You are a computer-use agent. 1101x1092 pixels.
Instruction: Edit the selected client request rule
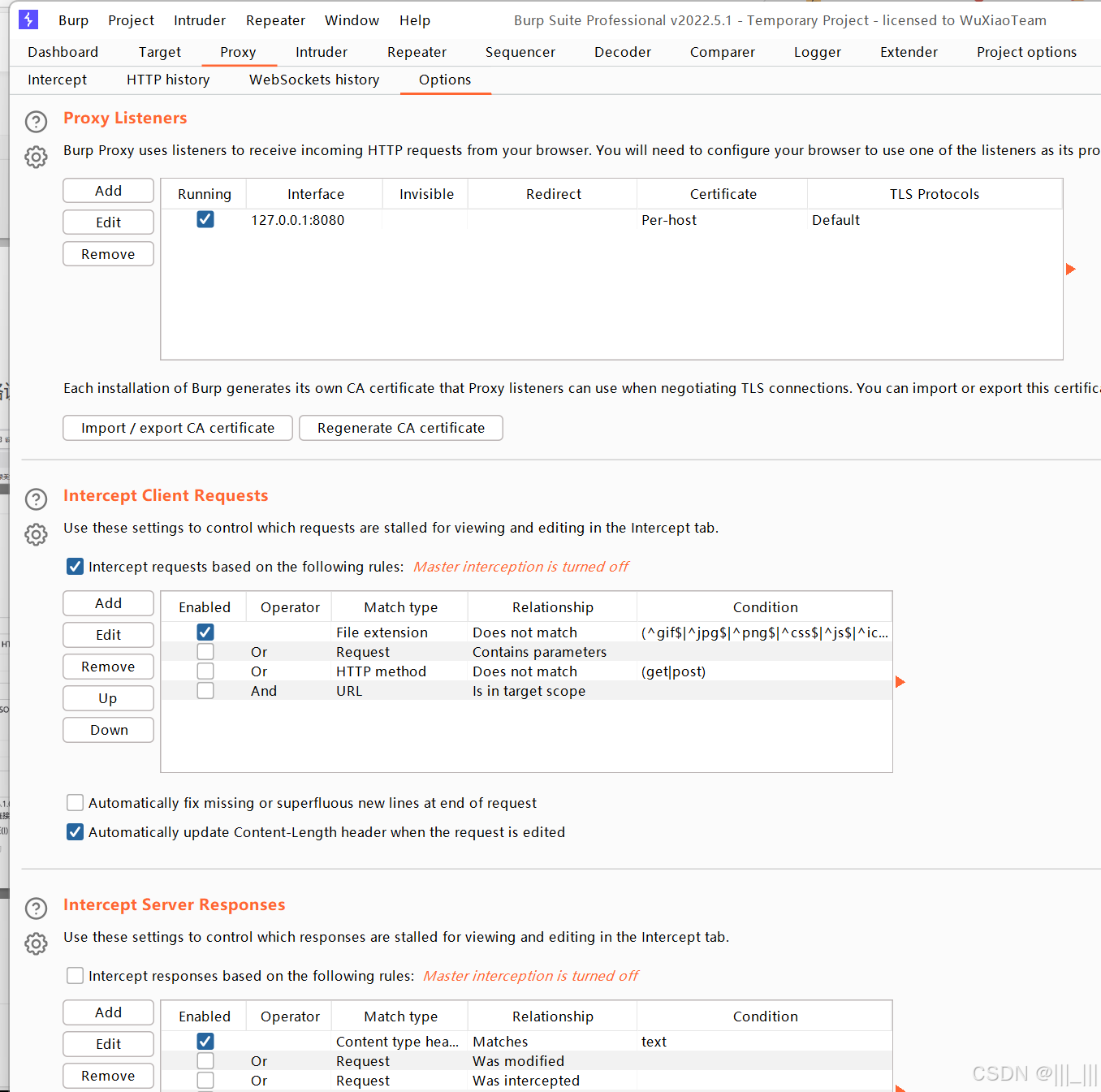pyautogui.click(x=108, y=635)
